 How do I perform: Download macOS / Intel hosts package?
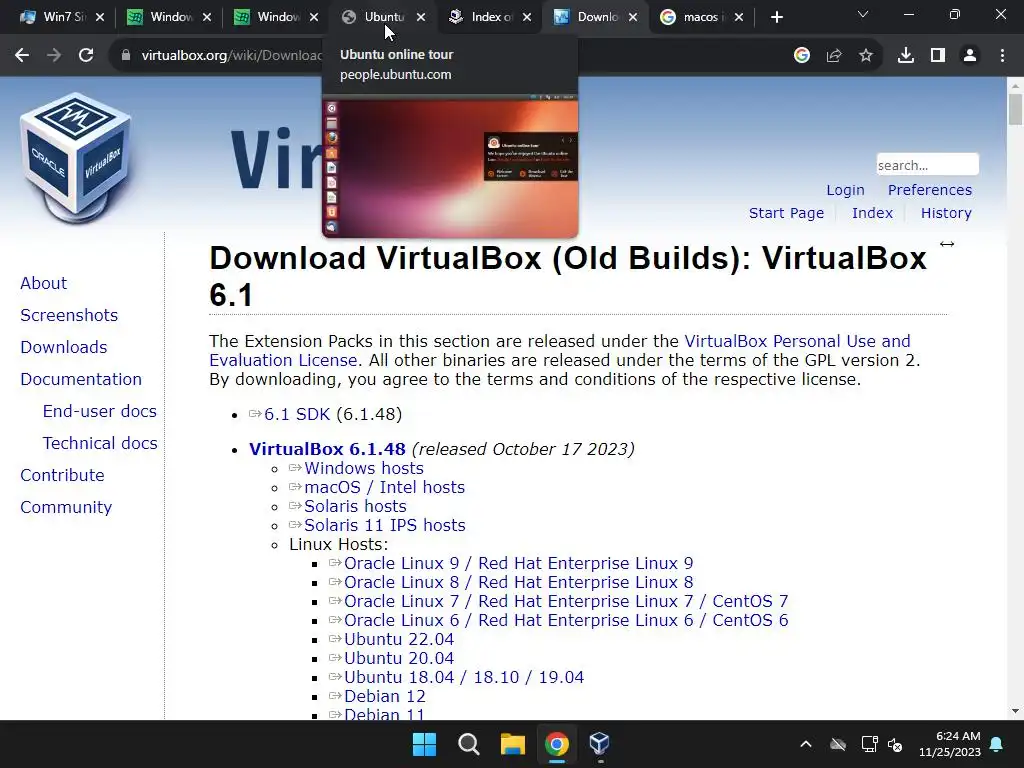[384, 487]
